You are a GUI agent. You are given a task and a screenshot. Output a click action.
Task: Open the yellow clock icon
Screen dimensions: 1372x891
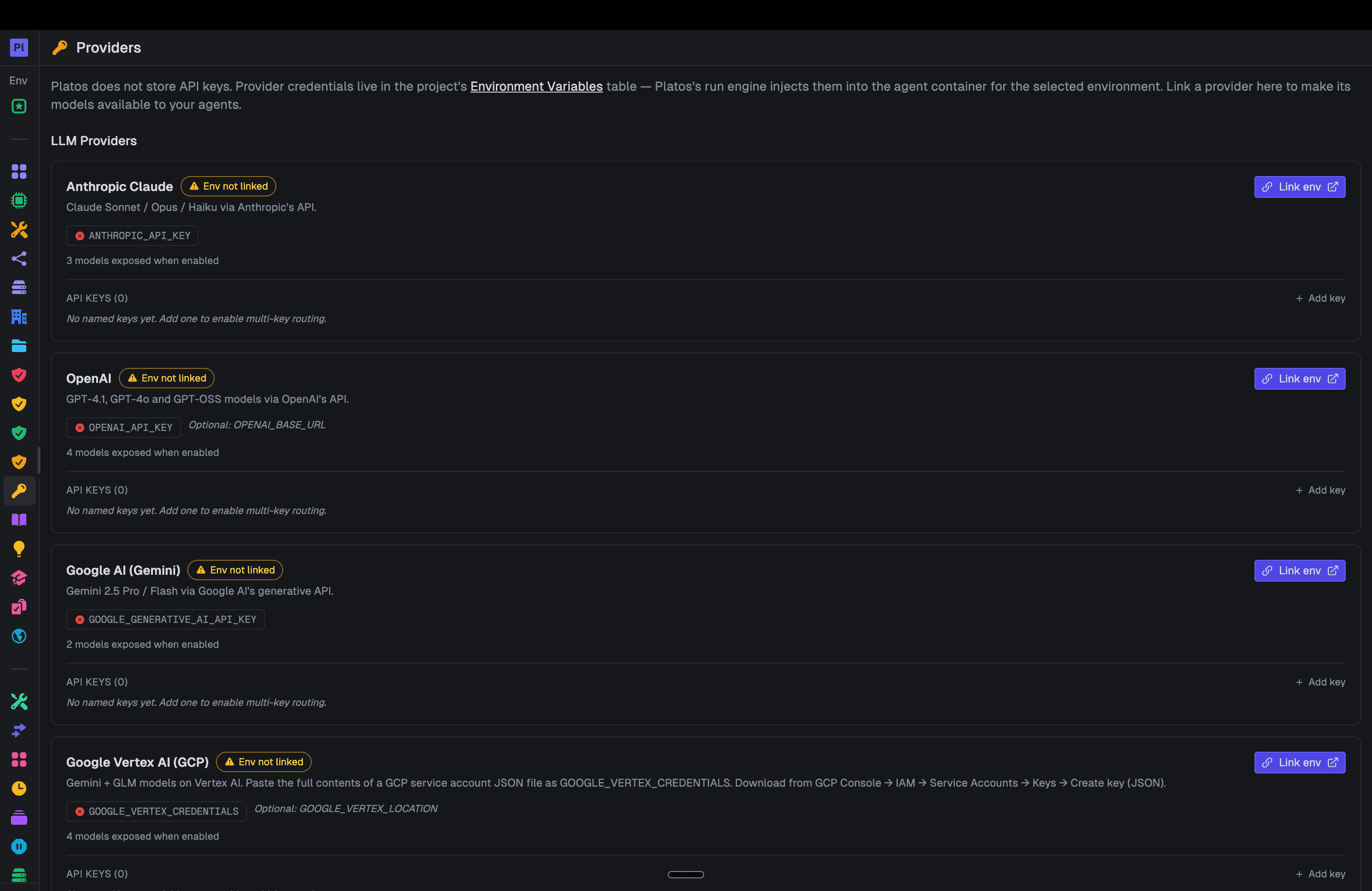pyautogui.click(x=19, y=788)
